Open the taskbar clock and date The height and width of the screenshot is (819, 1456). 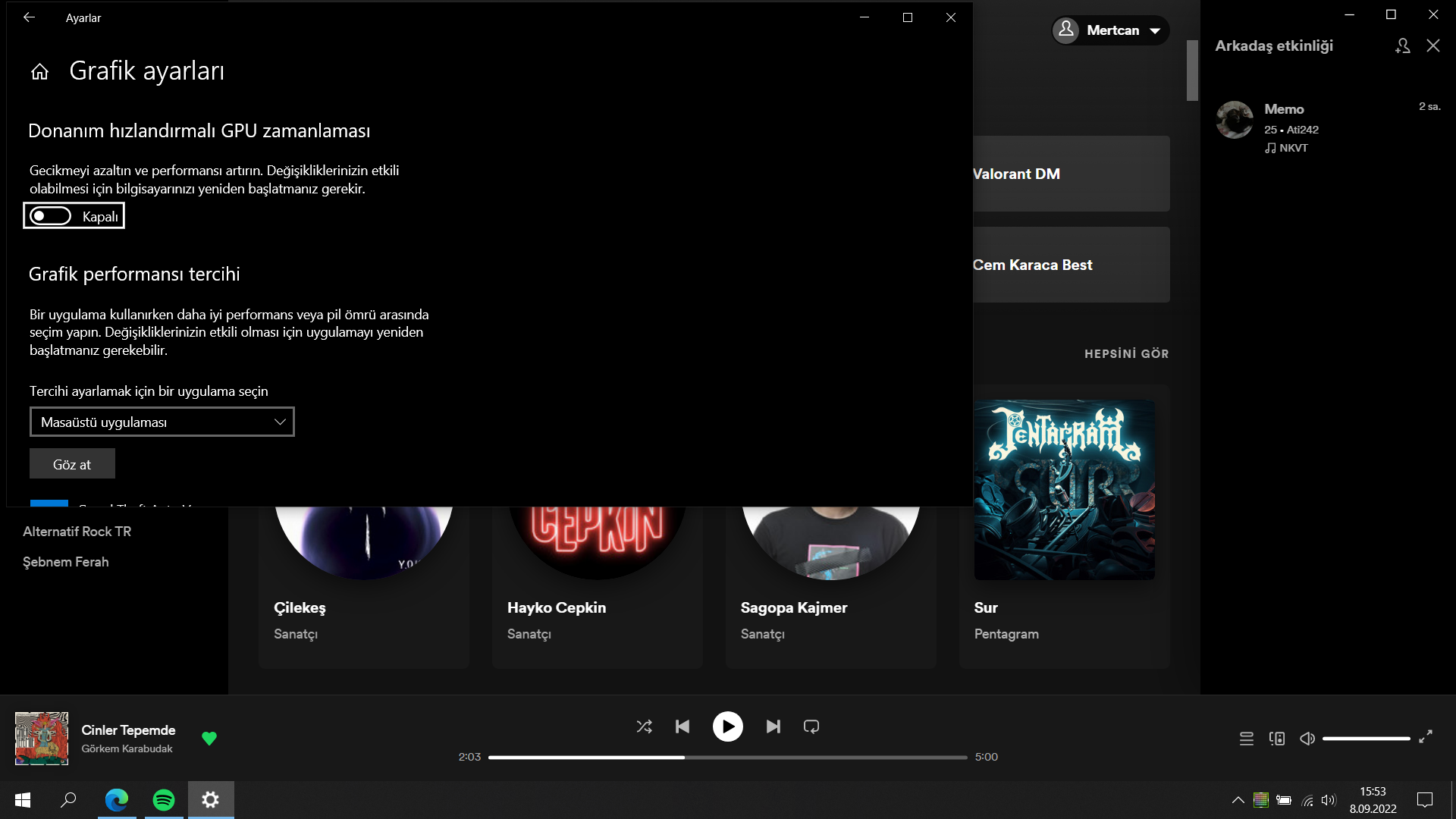(x=1373, y=800)
